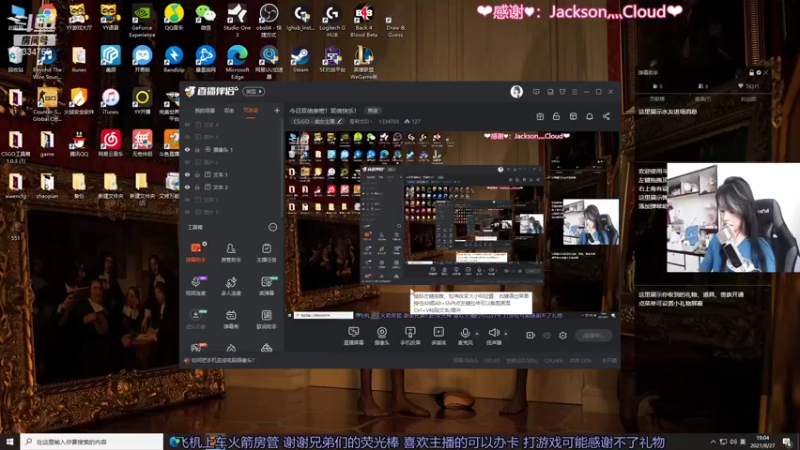Click the 修改 title edit button
800x450 pixels.
coord(373,110)
